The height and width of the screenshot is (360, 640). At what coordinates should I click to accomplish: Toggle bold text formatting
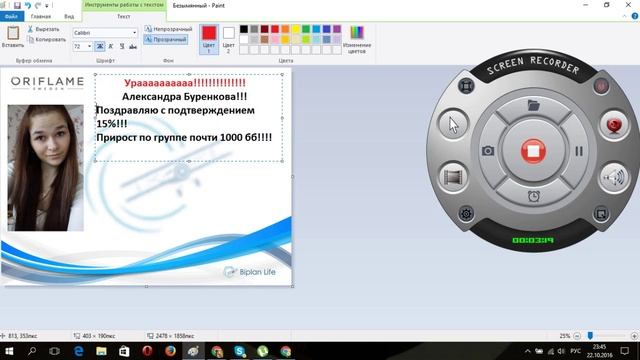100,46
